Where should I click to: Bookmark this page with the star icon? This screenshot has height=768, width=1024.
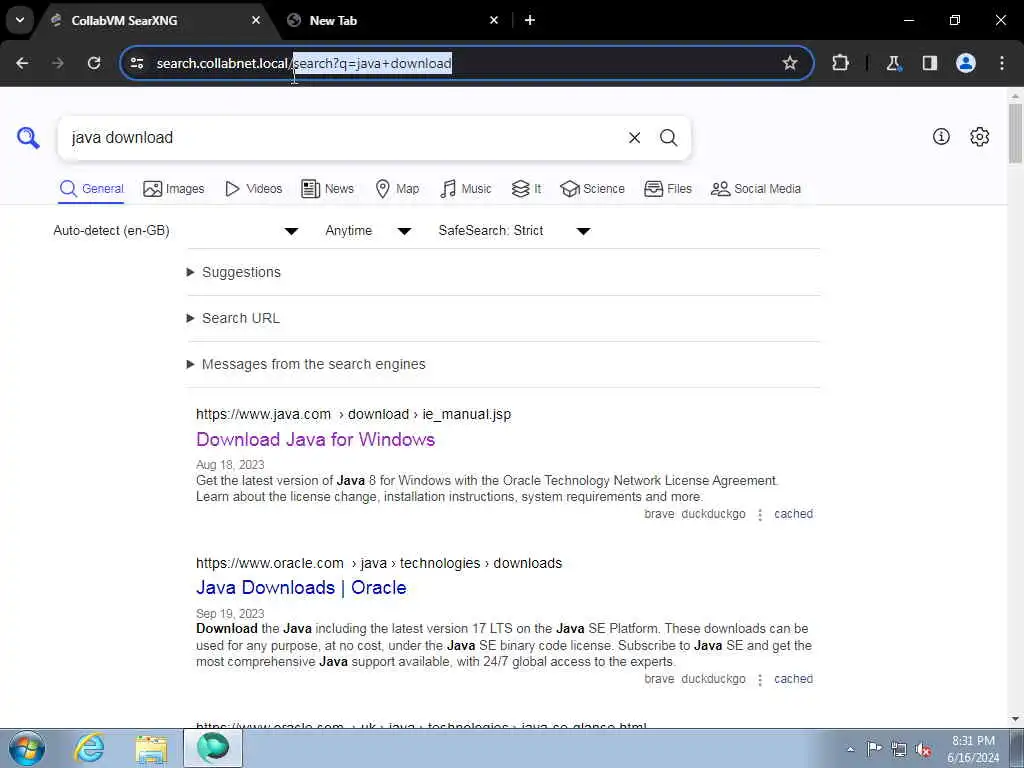pyautogui.click(x=790, y=63)
